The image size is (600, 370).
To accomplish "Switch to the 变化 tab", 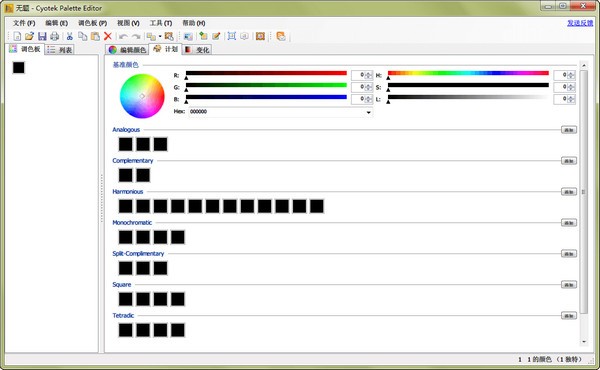I will [197, 50].
